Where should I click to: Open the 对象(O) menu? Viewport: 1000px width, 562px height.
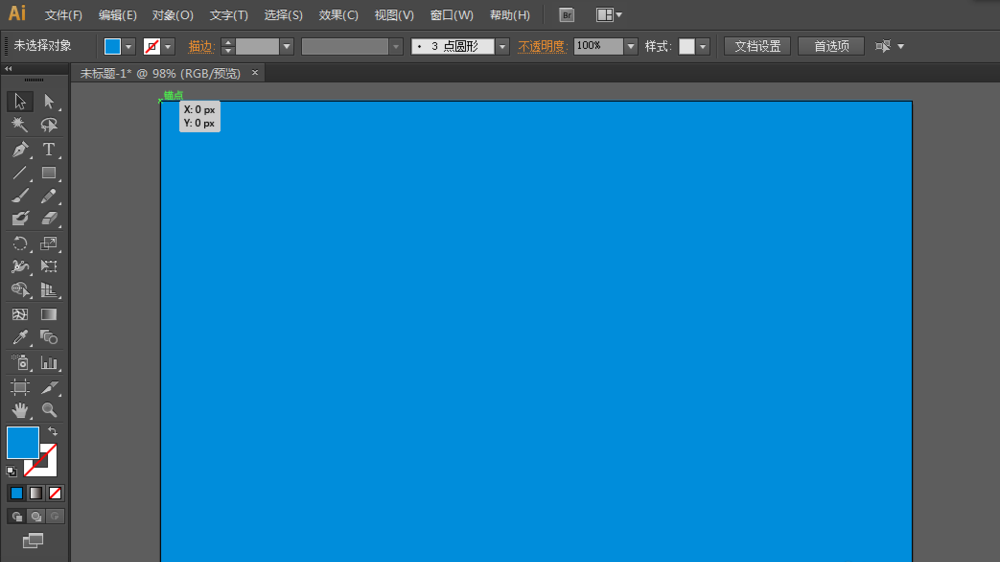[172, 15]
